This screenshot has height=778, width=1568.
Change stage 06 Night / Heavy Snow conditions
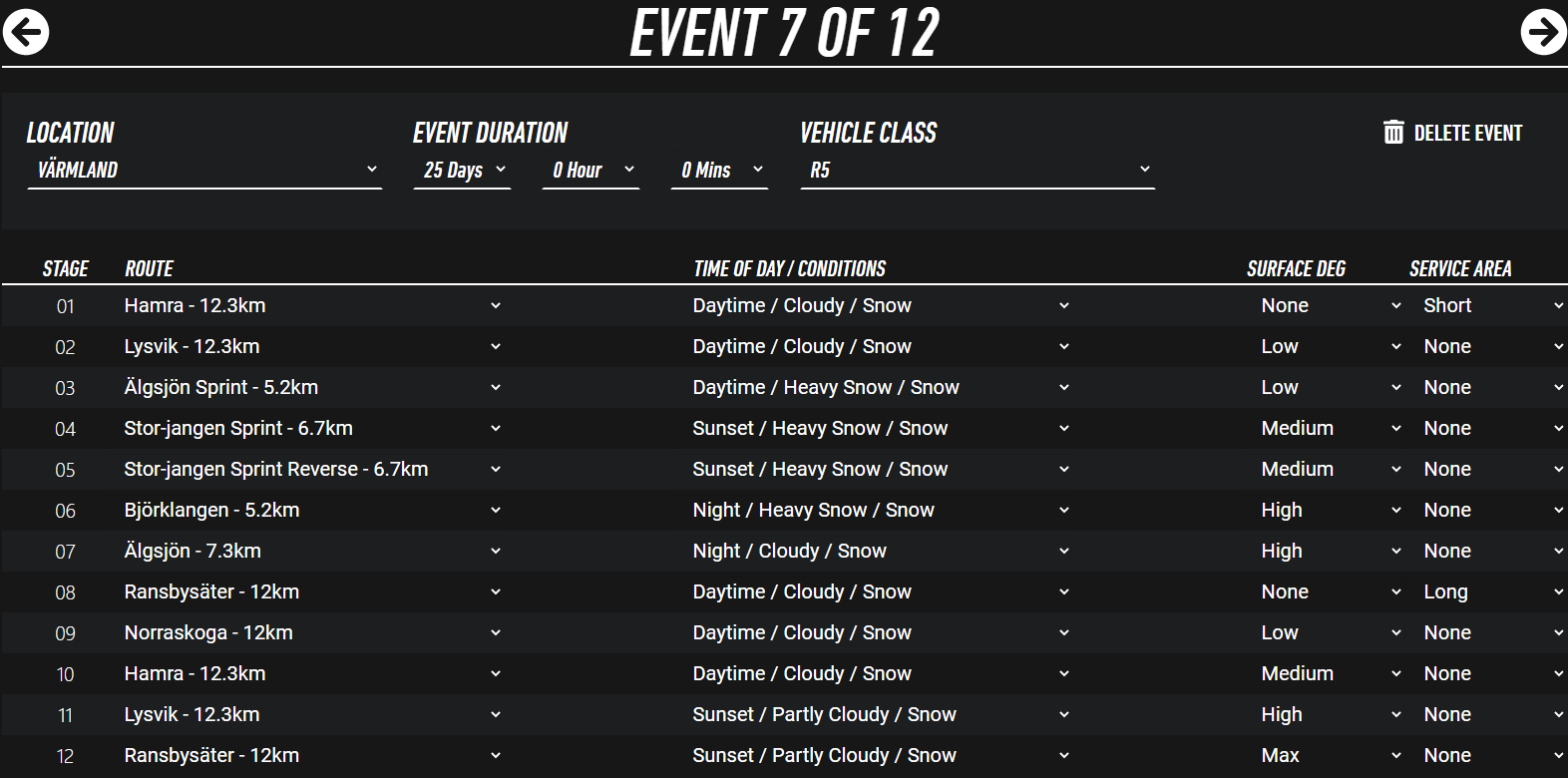pyautogui.click(x=880, y=511)
